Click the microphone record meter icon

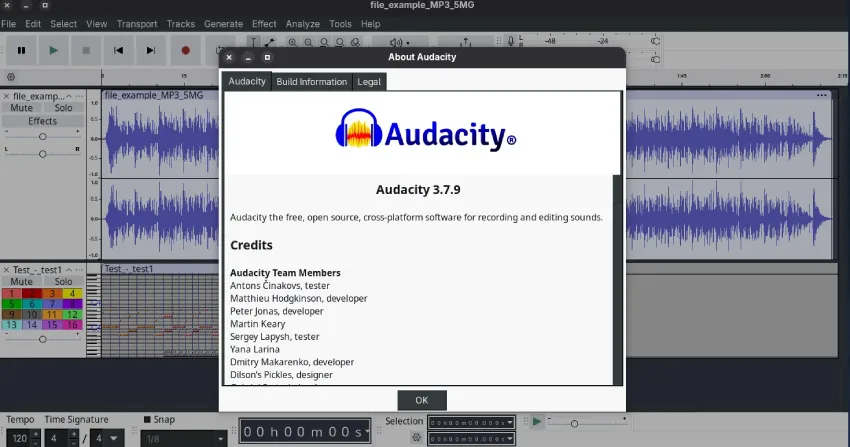coord(511,41)
